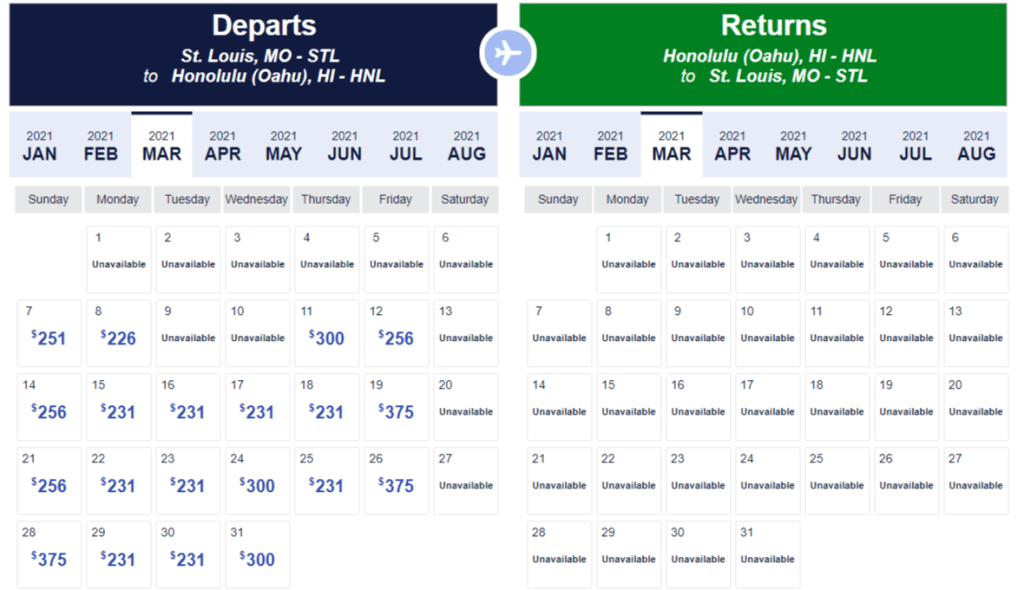The height and width of the screenshot is (590, 1024).
Task: Select the JAN 2021 tab under Departs
Action: [40, 145]
